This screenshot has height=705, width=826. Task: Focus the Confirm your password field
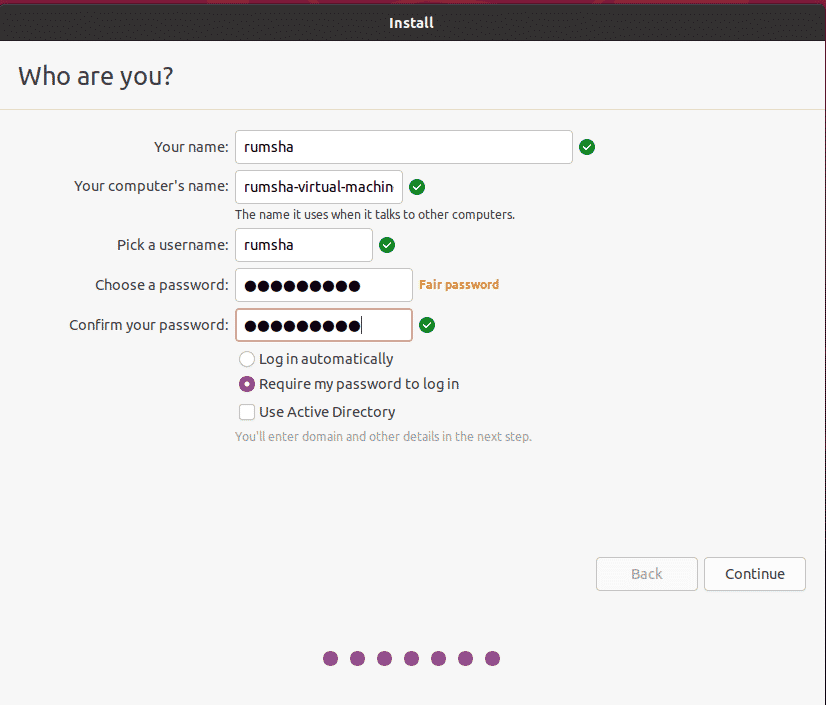point(323,325)
